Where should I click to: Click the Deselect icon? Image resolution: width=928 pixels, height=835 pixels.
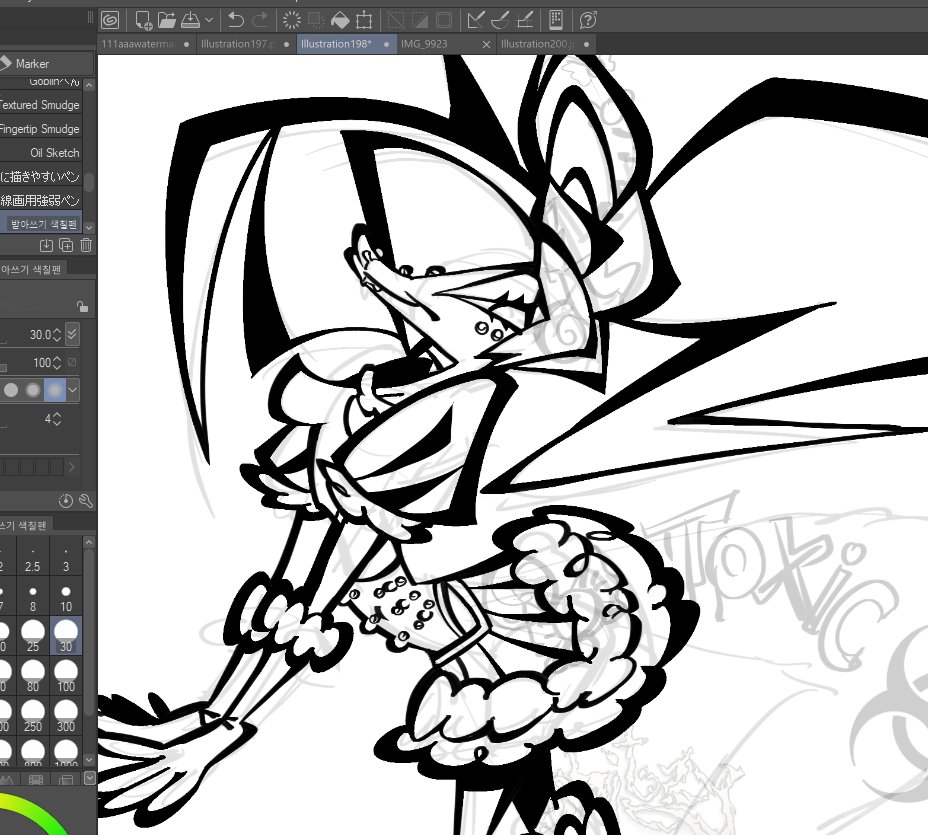(x=395, y=21)
